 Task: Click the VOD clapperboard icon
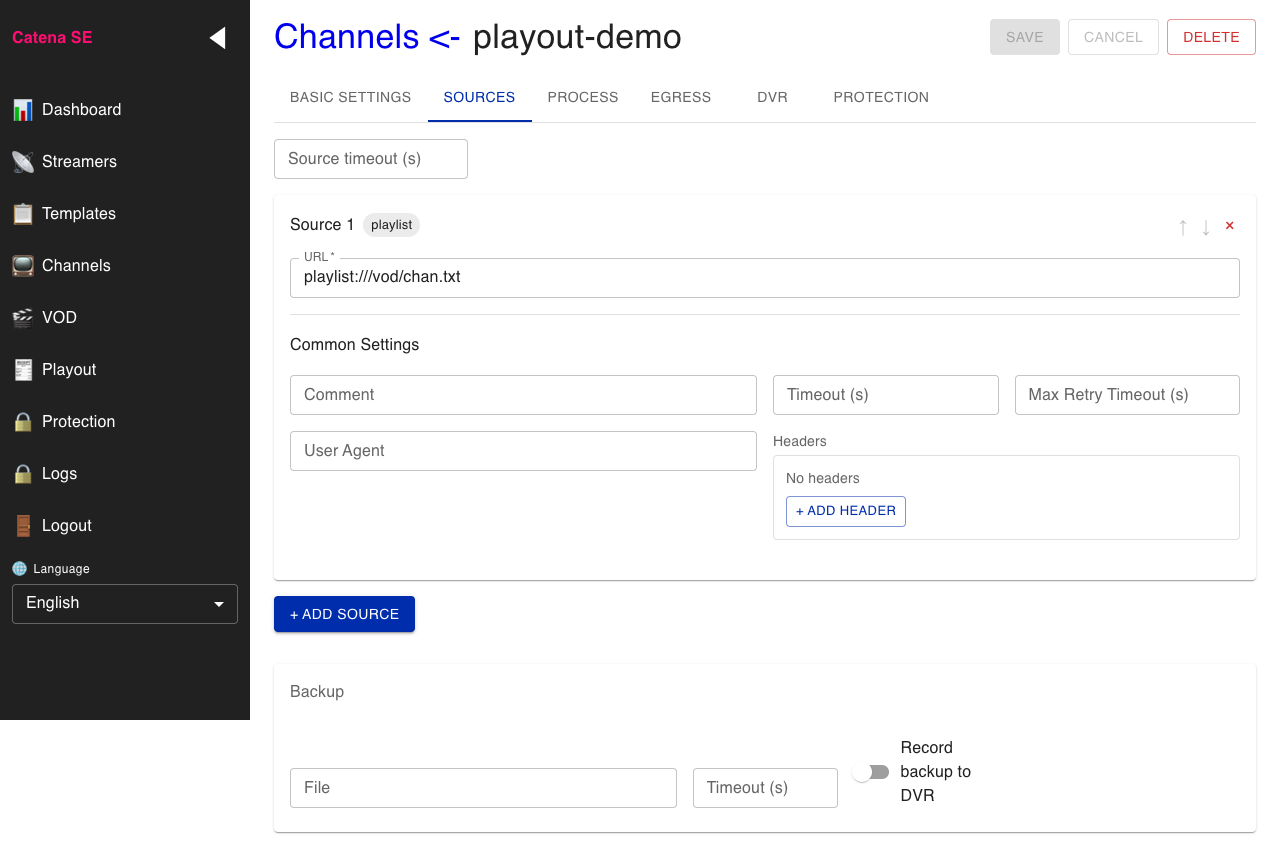coord(22,318)
